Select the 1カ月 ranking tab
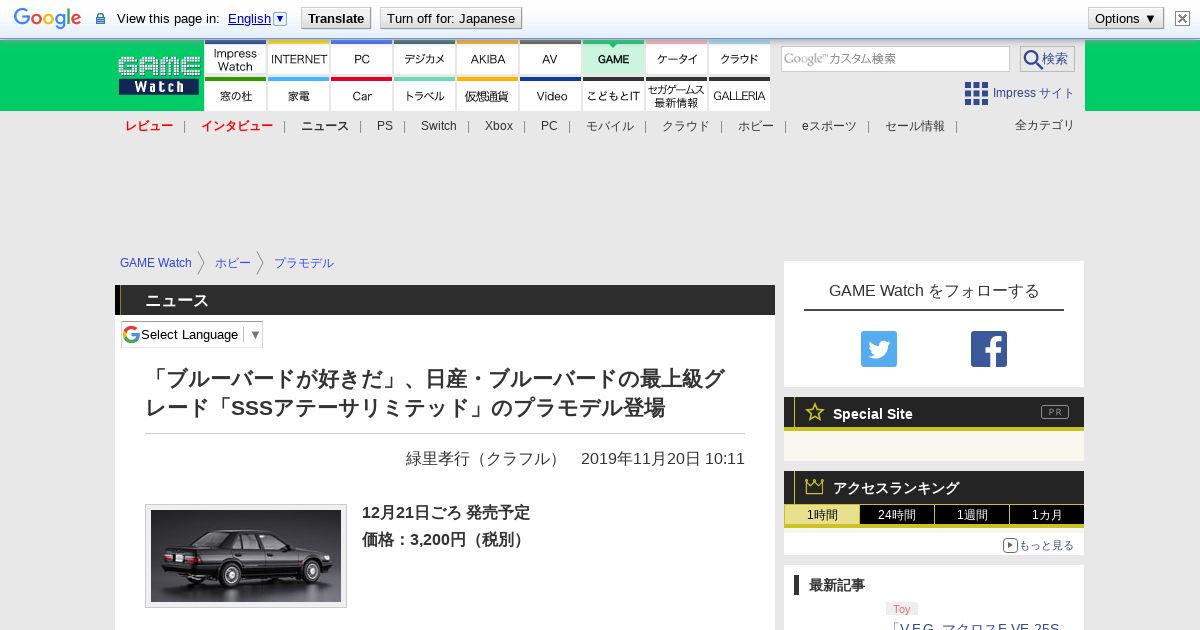 coord(1047,515)
